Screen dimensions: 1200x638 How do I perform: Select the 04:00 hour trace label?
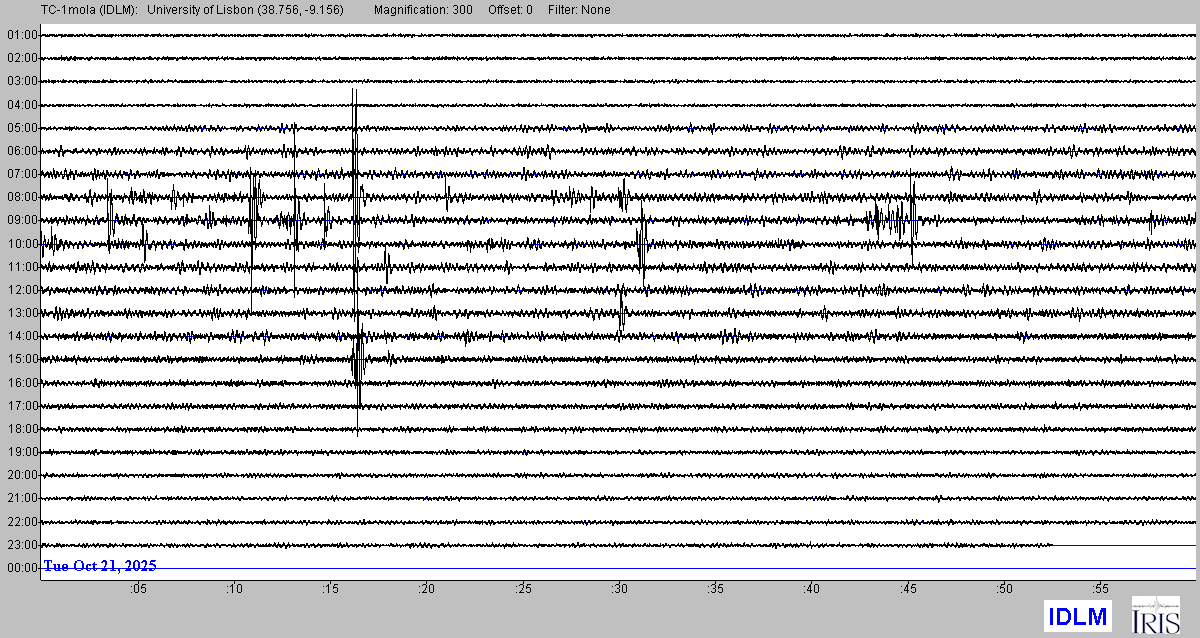click(x=21, y=104)
